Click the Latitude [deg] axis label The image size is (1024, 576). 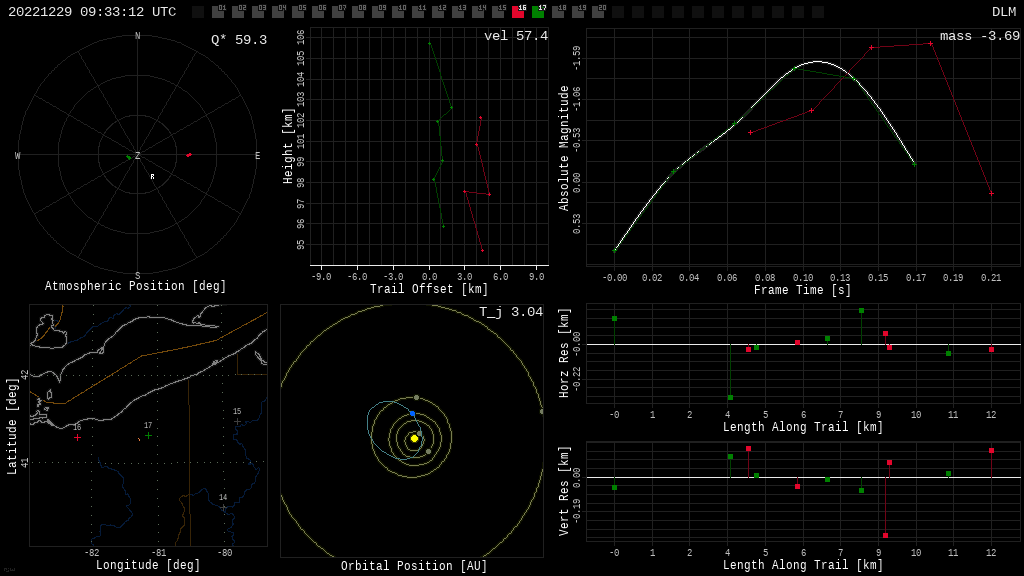12,426
